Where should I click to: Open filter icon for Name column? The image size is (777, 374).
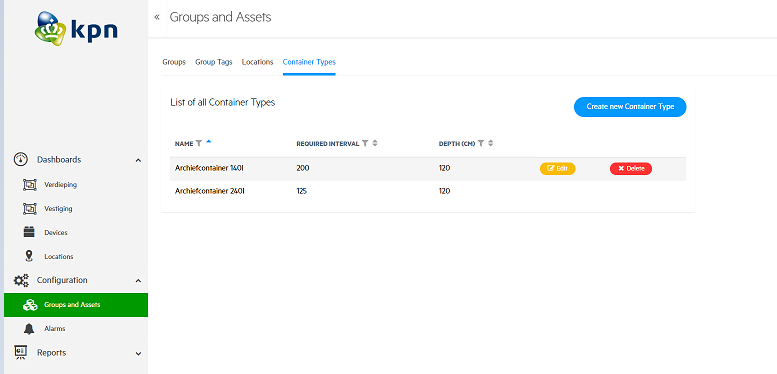coord(199,143)
